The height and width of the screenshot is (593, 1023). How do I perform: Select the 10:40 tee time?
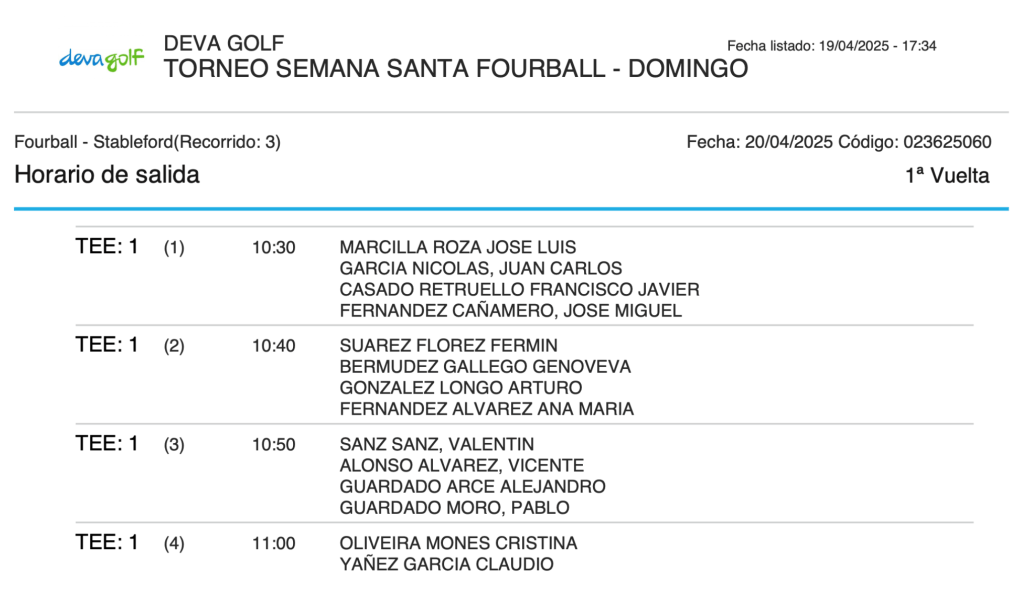tap(274, 346)
